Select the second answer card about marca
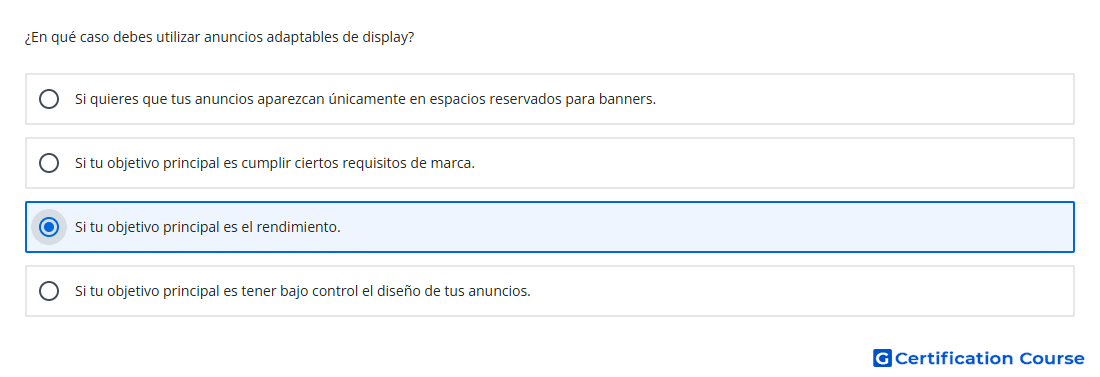This screenshot has width=1100, height=377. [x=550, y=163]
